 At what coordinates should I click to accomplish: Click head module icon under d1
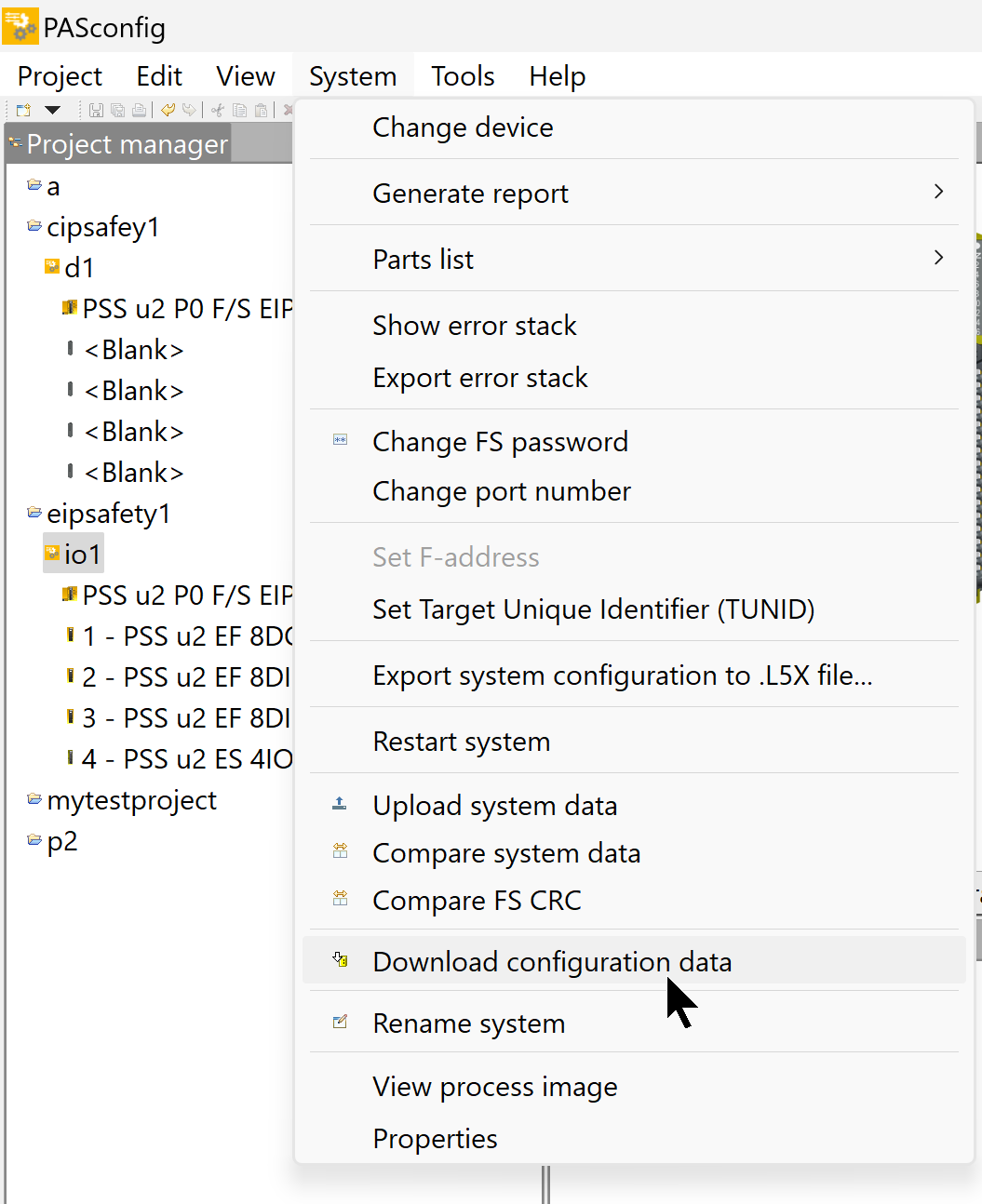coord(70,307)
